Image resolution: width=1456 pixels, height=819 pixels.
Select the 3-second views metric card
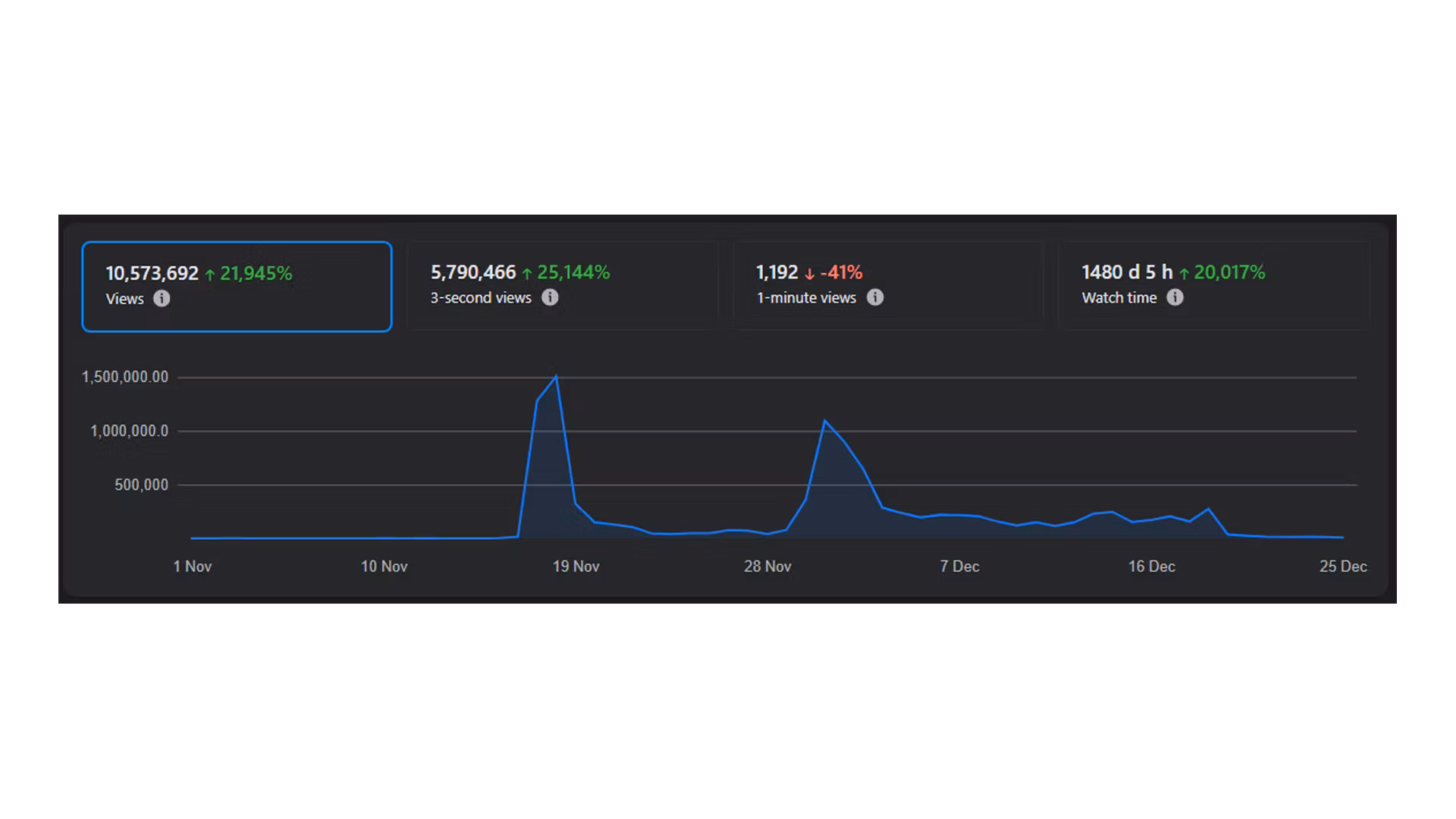click(562, 286)
